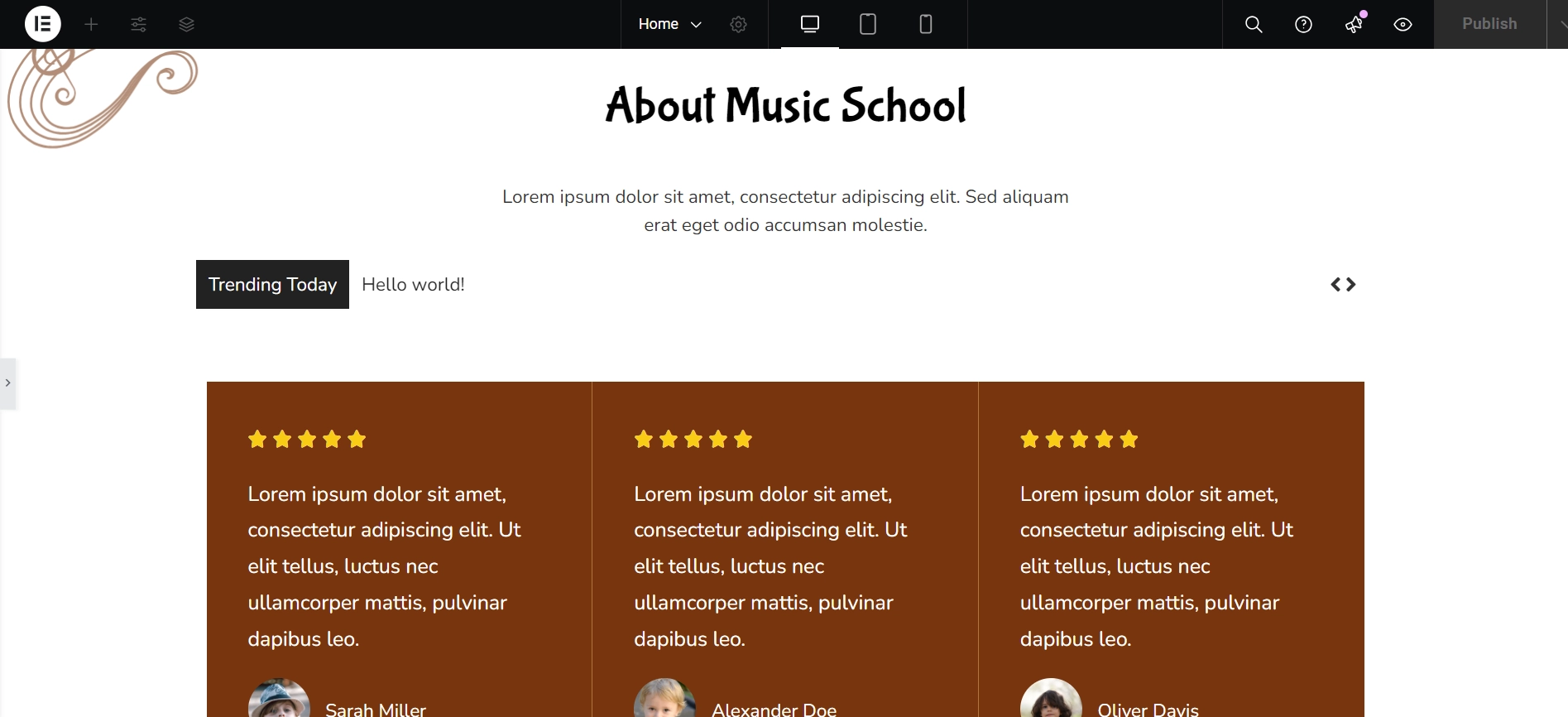Toggle preview changes eye icon
1568x717 pixels.
click(1403, 24)
